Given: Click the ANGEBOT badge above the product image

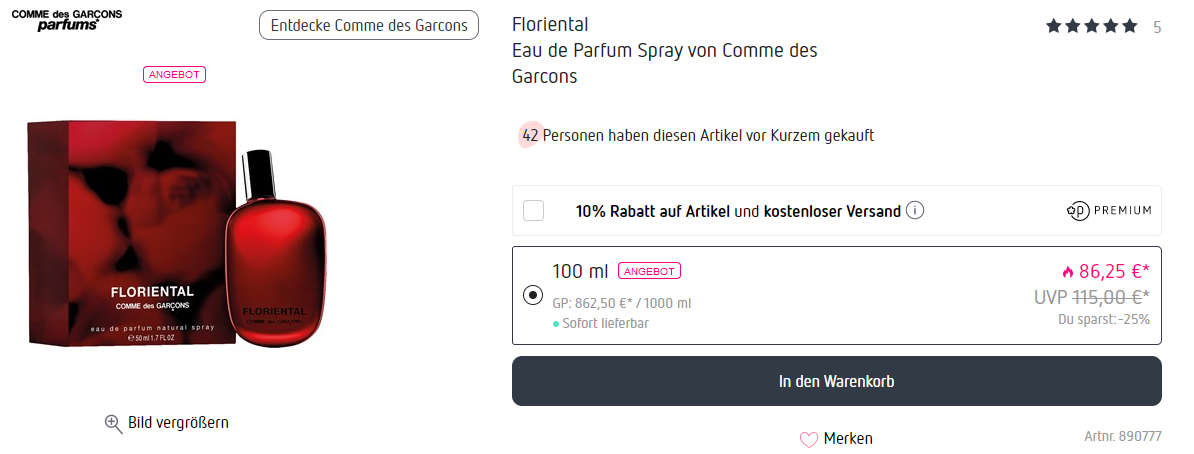Looking at the screenshot, I should point(175,75).
